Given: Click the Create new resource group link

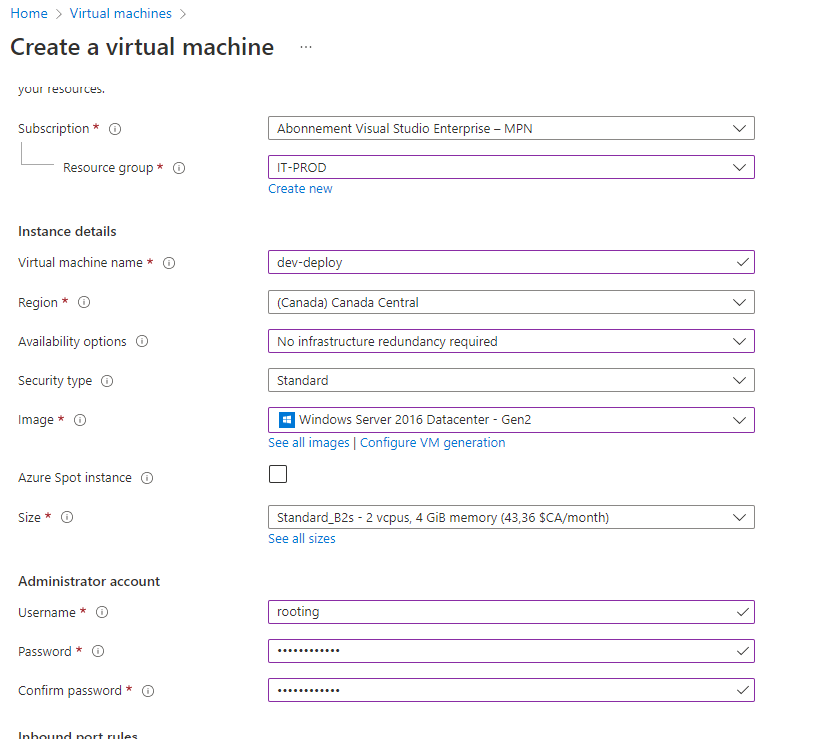Looking at the screenshot, I should coord(300,189).
